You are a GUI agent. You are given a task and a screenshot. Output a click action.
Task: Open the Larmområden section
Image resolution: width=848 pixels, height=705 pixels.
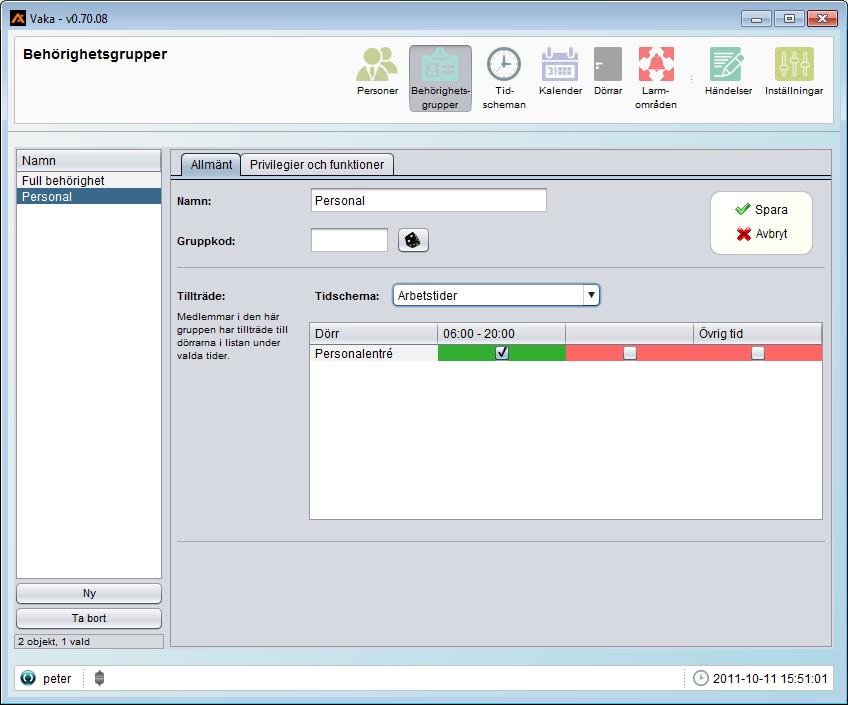point(656,78)
